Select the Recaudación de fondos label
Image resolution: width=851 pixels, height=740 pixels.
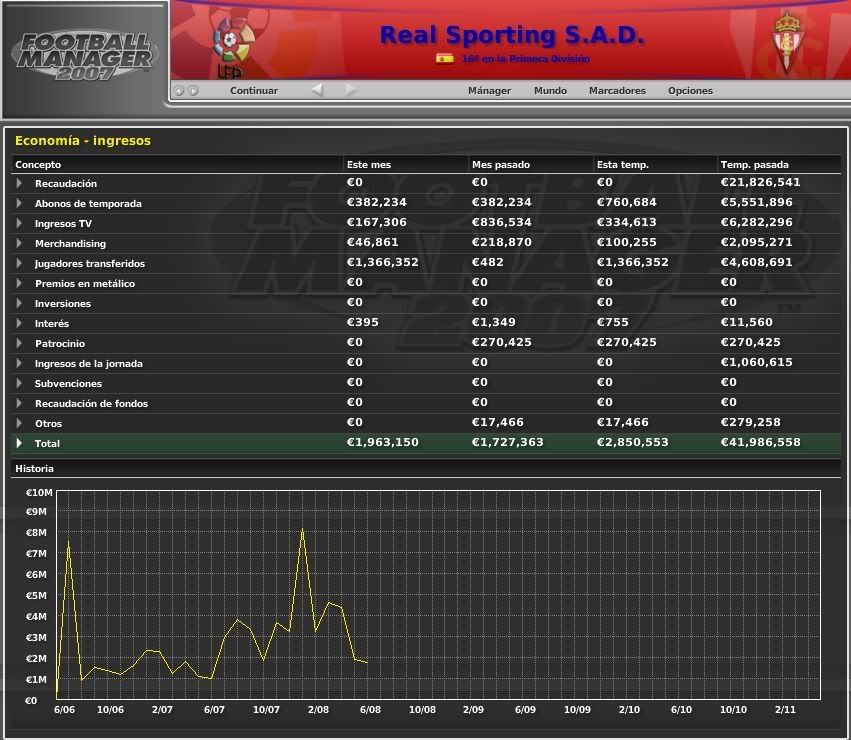pyautogui.click(x=92, y=403)
